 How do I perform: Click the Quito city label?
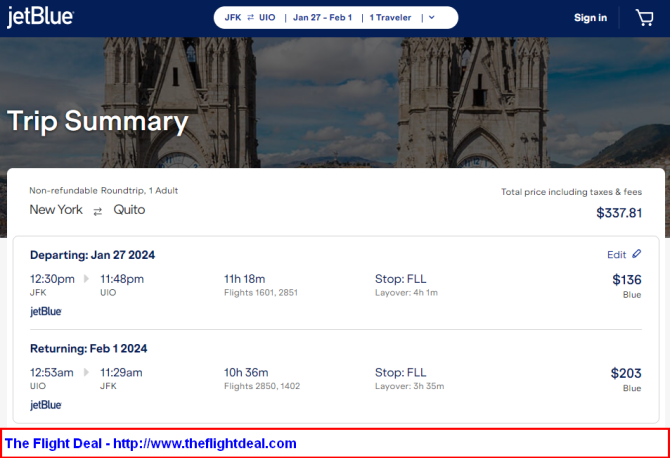click(x=129, y=210)
